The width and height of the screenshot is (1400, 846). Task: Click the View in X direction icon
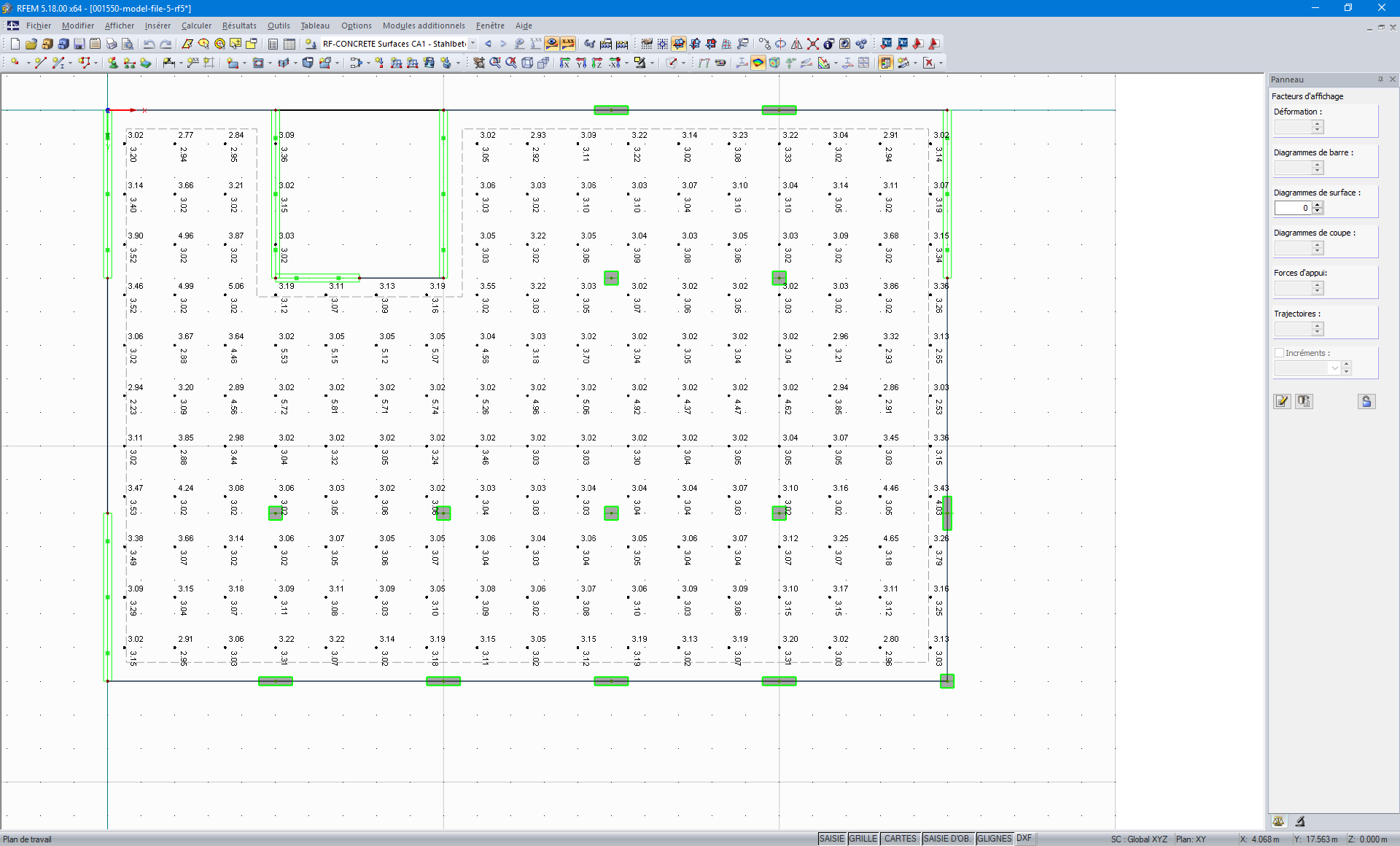[565, 63]
